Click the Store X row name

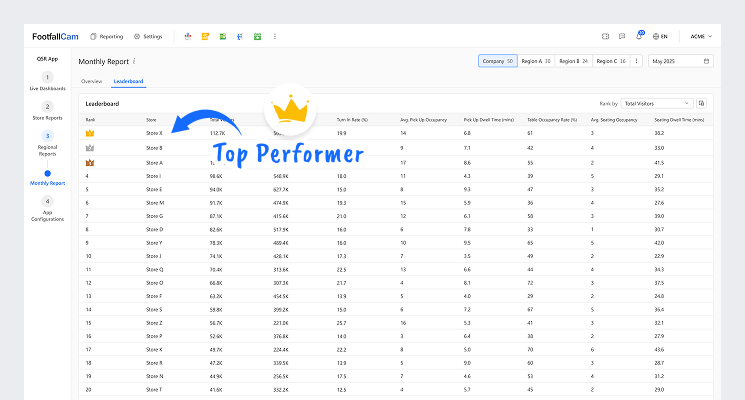pyautogui.click(x=154, y=133)
